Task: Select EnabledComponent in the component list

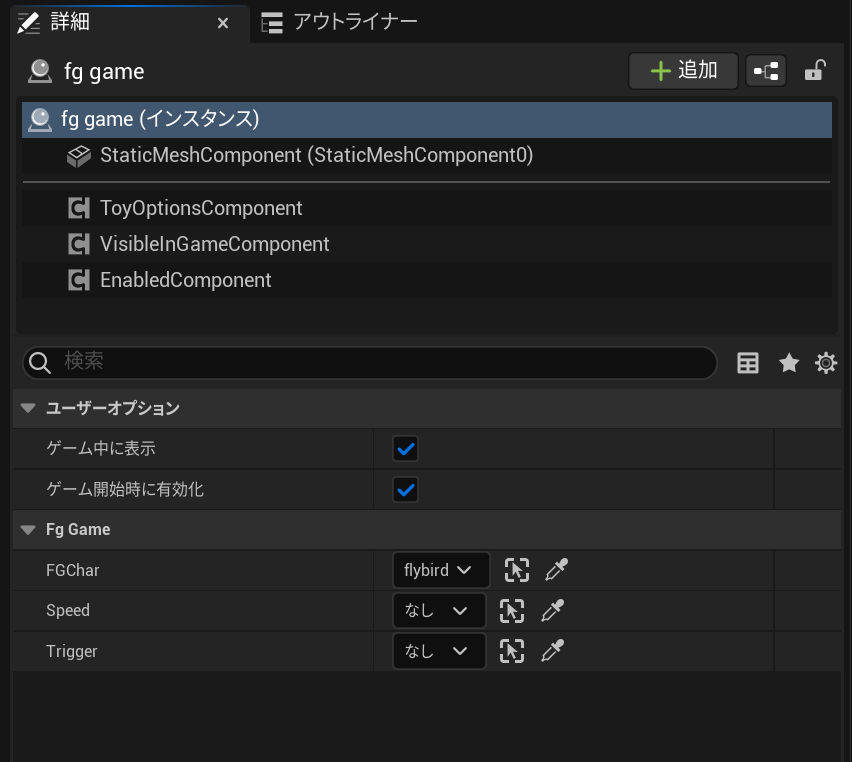Action: click(427, 280)
